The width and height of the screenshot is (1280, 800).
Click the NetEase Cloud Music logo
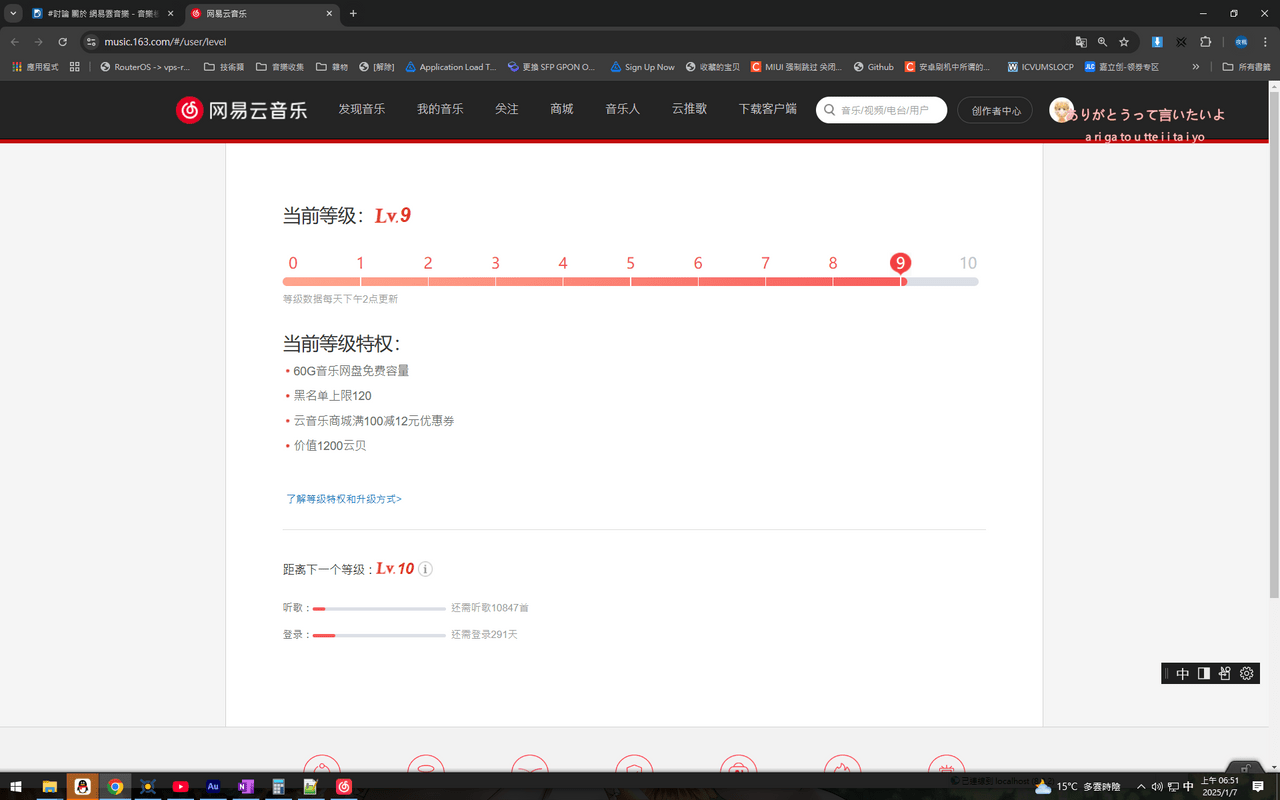241,110
